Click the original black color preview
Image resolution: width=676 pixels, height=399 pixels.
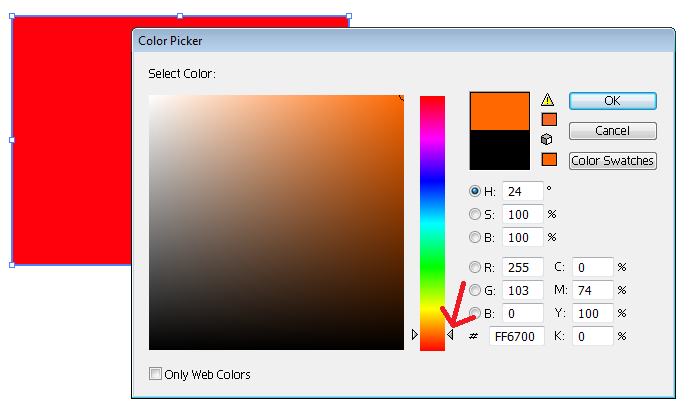(500, 150)
